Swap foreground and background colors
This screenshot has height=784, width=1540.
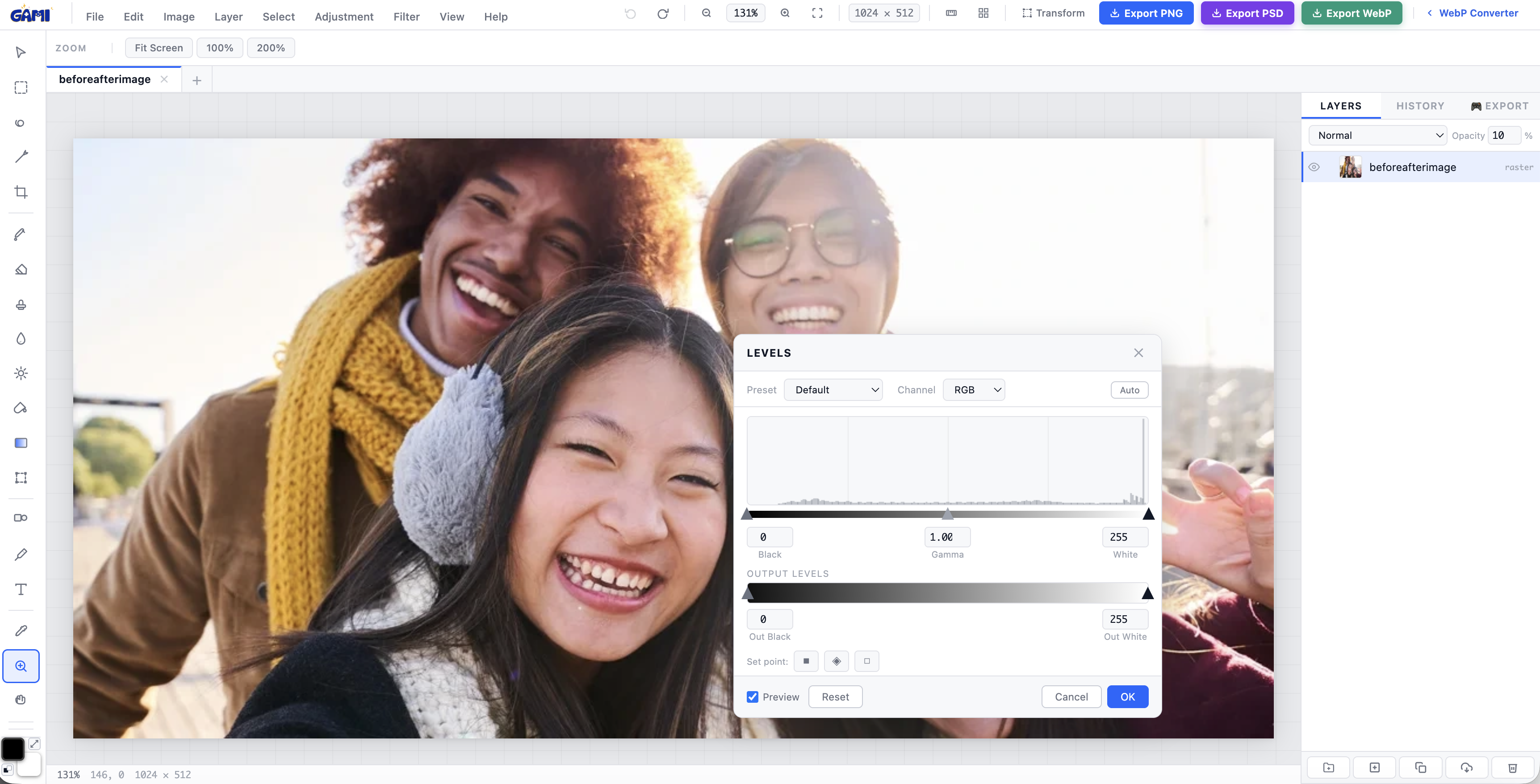click(x=35, y=743)
